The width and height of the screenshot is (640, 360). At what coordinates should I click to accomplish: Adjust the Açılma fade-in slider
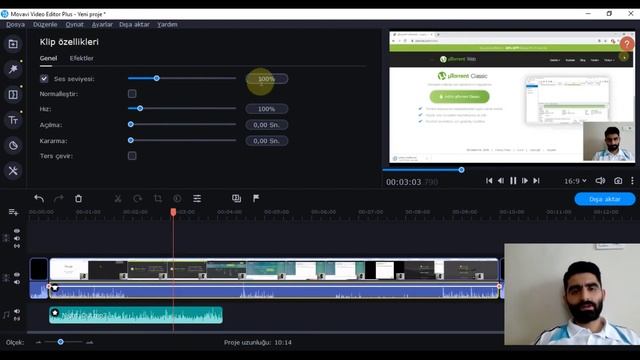click(131, 124)
